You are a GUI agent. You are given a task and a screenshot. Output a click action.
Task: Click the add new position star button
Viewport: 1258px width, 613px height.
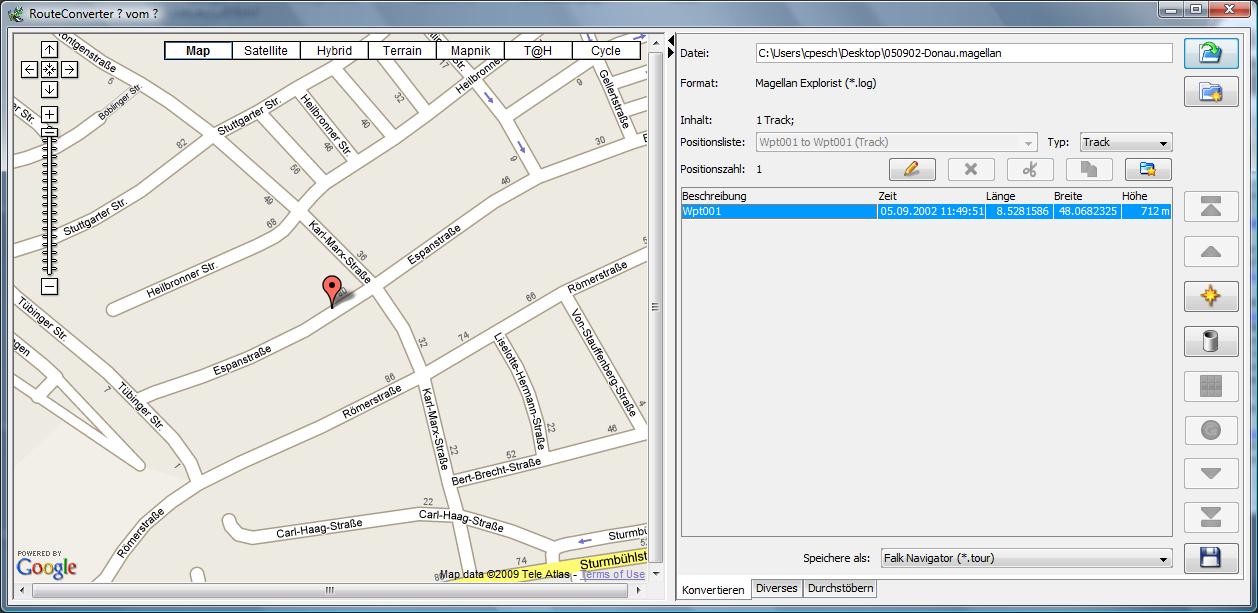tap(1210, 296)
